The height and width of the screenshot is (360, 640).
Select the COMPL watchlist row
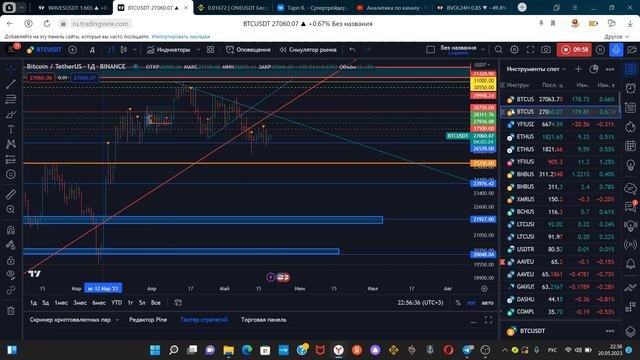click(x=561, y=312)
